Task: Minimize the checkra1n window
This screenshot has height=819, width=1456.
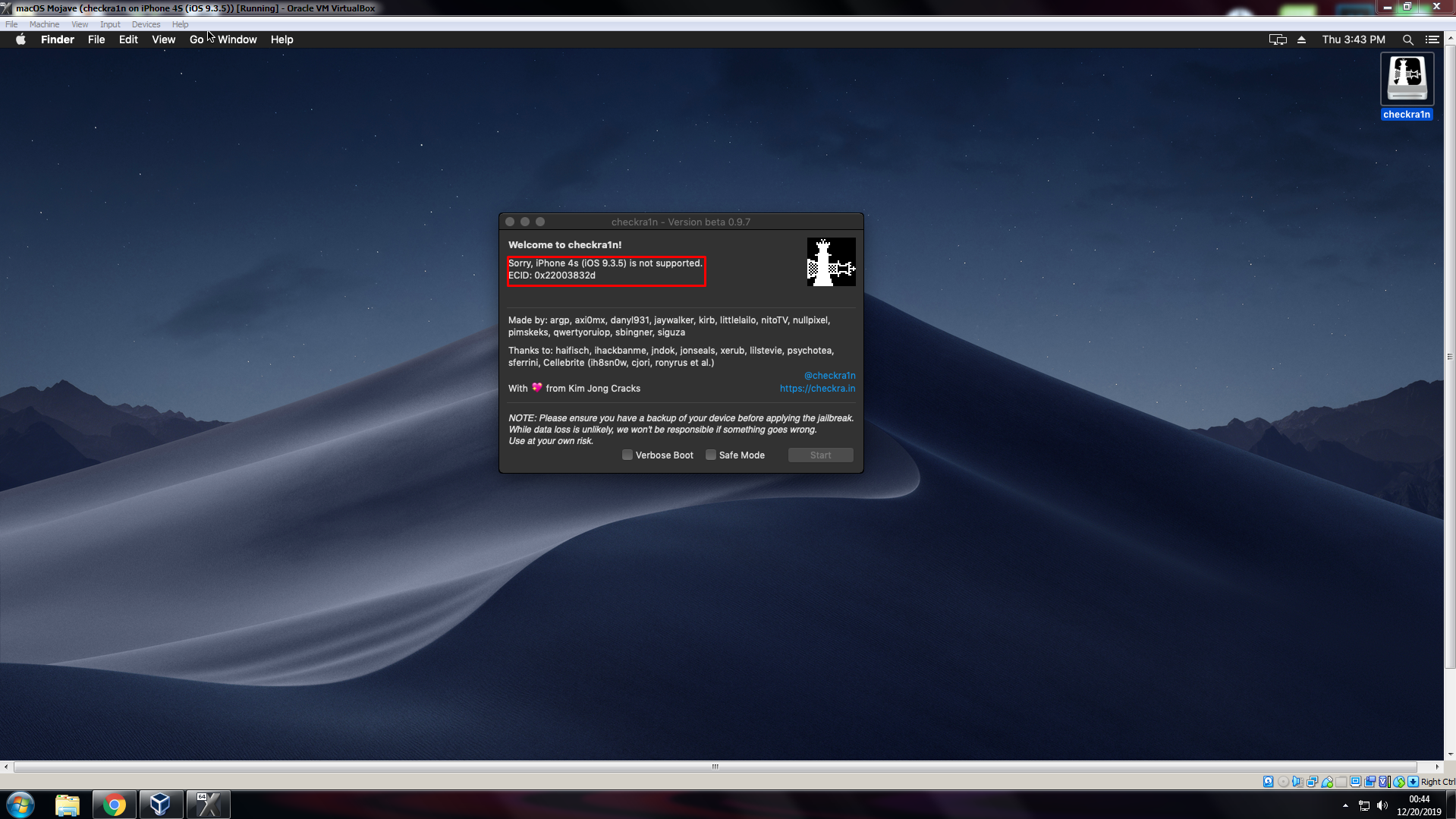Action: (x=525, y=222)
